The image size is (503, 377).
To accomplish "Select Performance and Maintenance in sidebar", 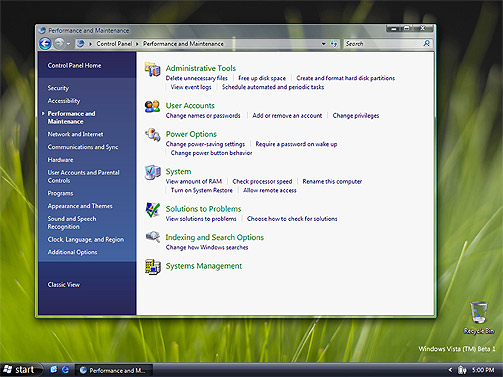I will 71,117.
